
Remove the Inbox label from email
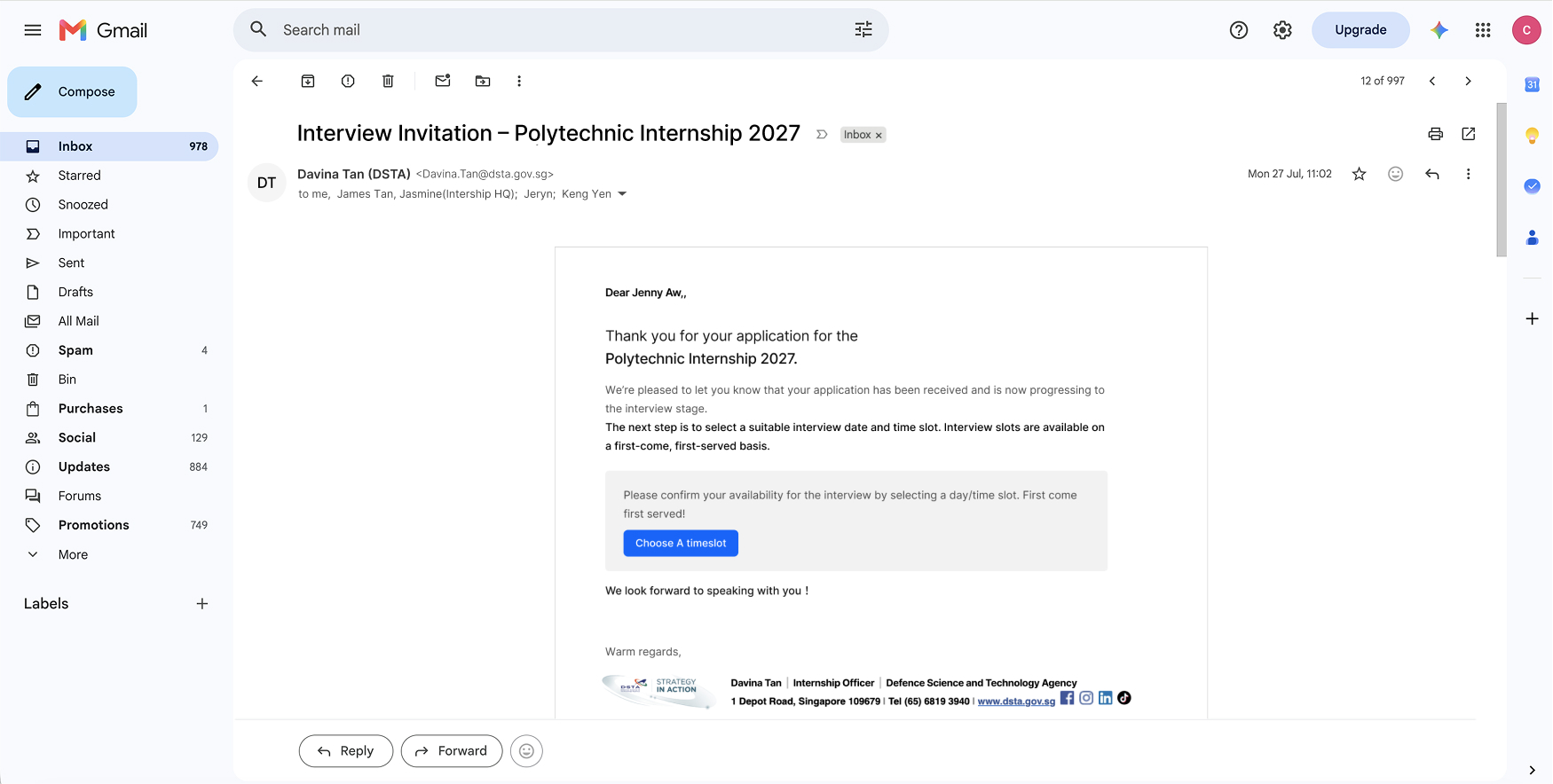(879, 136)
